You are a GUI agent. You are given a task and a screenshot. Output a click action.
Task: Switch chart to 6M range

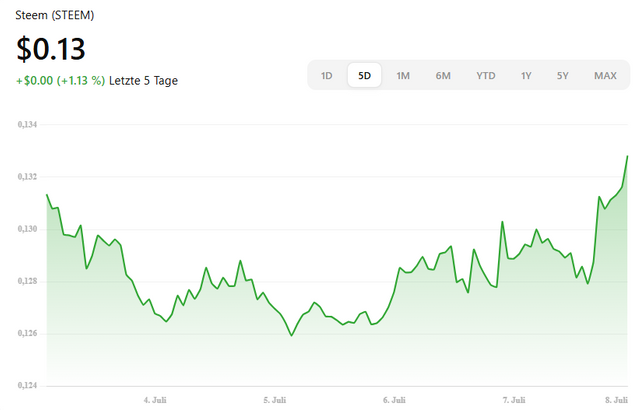(443, 75)
